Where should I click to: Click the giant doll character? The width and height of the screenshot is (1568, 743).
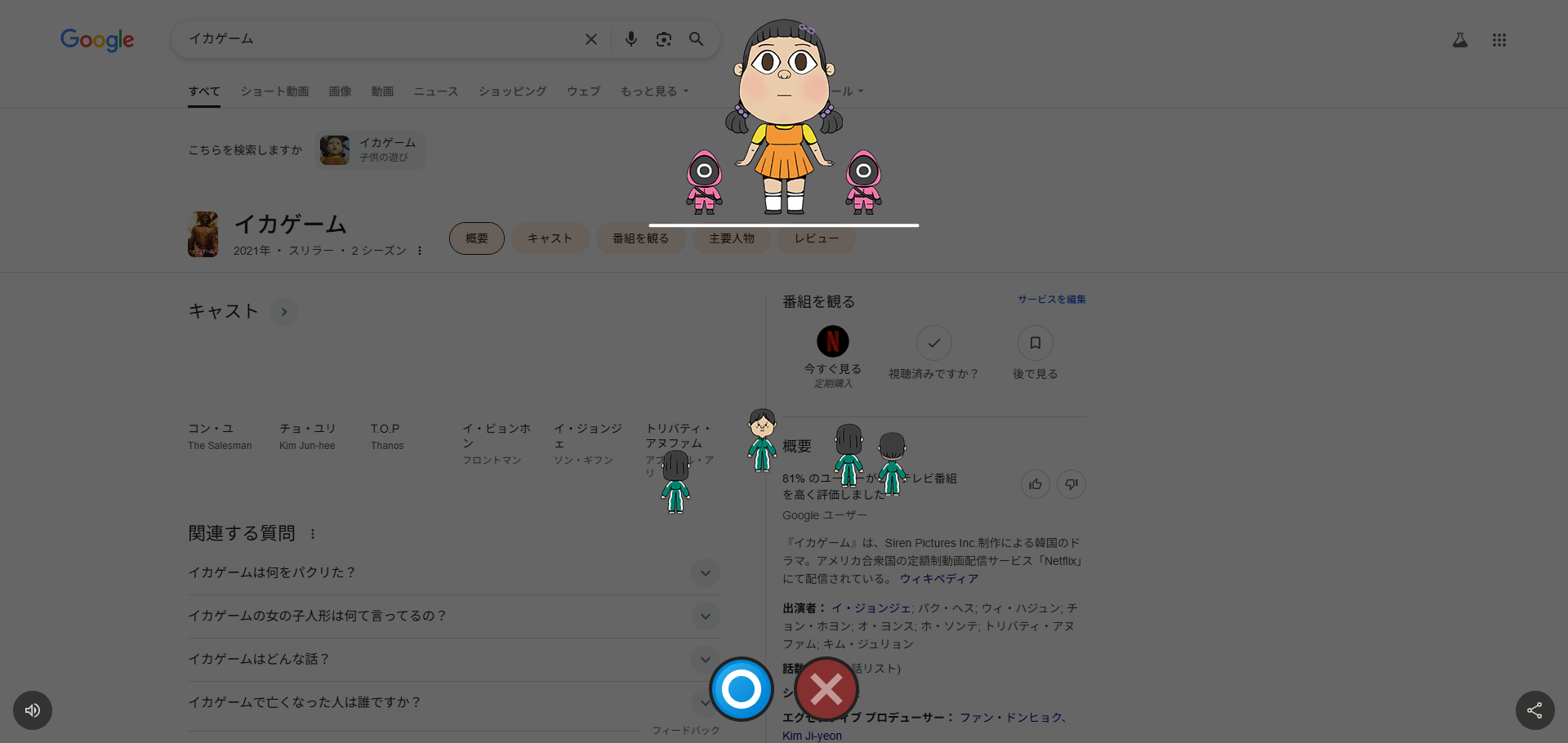(x=784, y=117)
